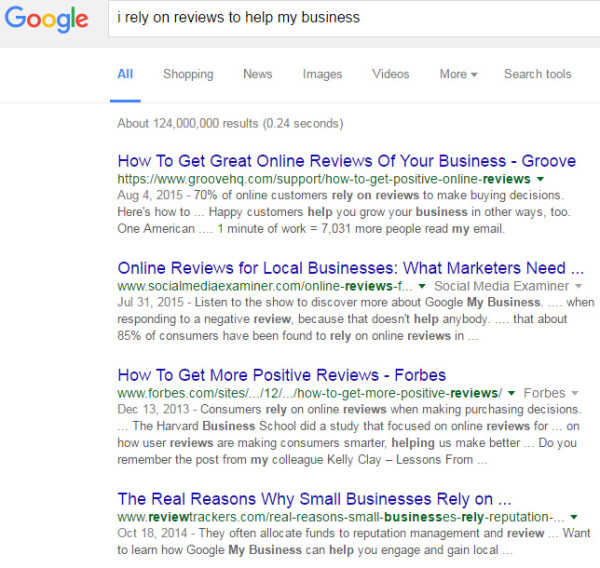
Task: Open 'How To Get Great Online Reviews' Groove result
Action: click(347, 161)
